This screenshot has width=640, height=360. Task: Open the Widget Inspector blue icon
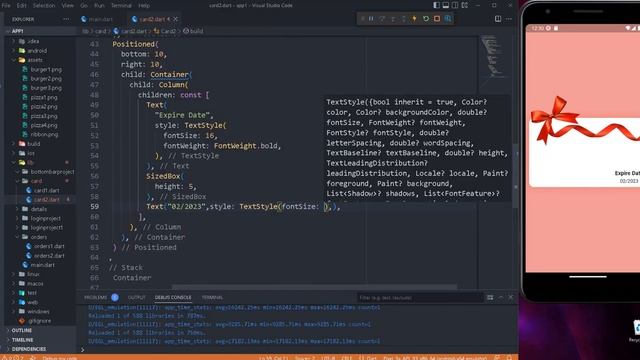pos(448,19)
